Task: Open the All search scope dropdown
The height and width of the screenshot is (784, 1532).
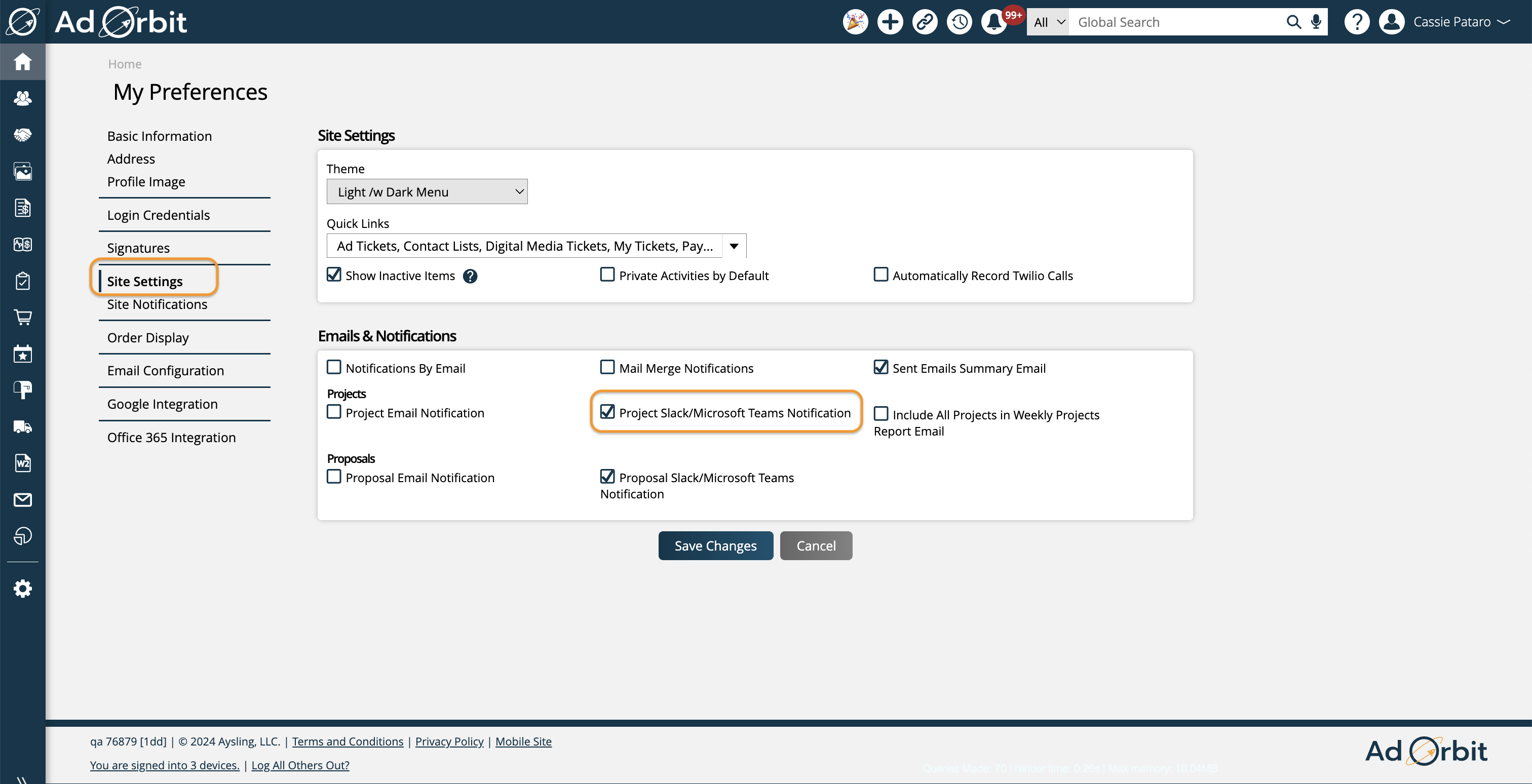Action: pos(1048,22)
